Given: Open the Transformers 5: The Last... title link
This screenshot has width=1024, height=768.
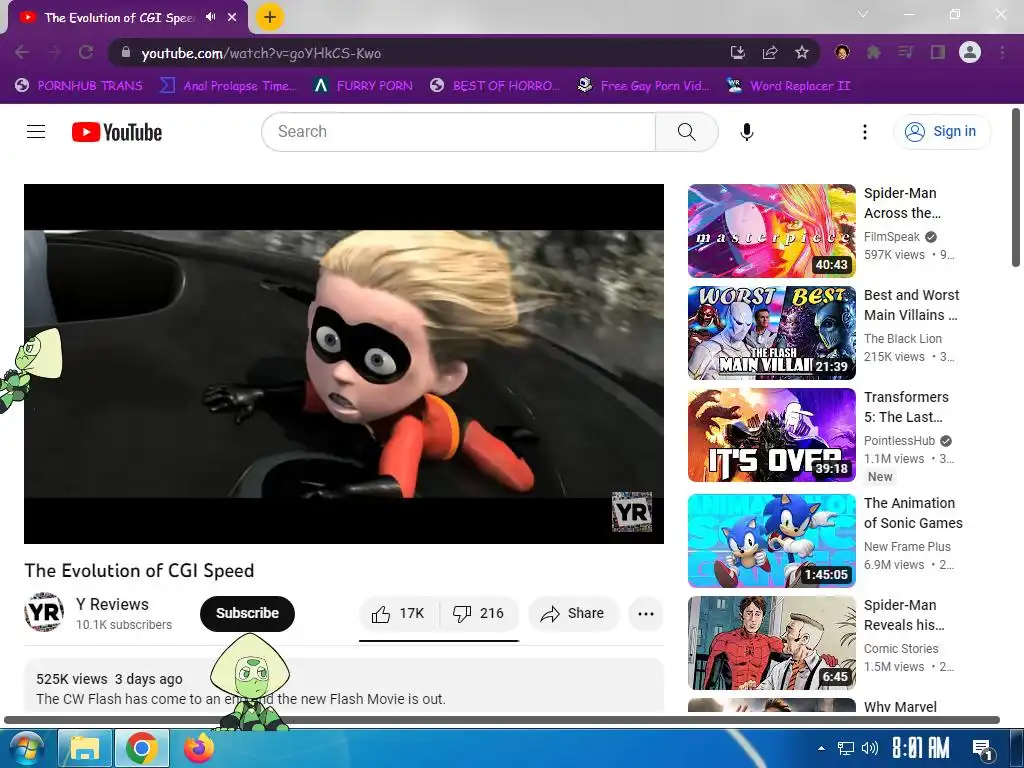Looking at the screenshot, I should (906, 407).
